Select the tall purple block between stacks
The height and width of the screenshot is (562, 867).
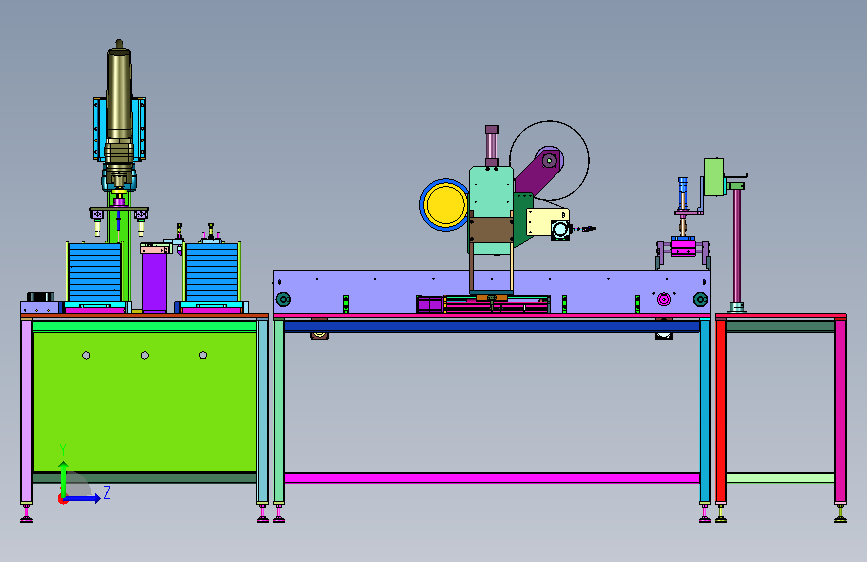(x=154, y=282)
